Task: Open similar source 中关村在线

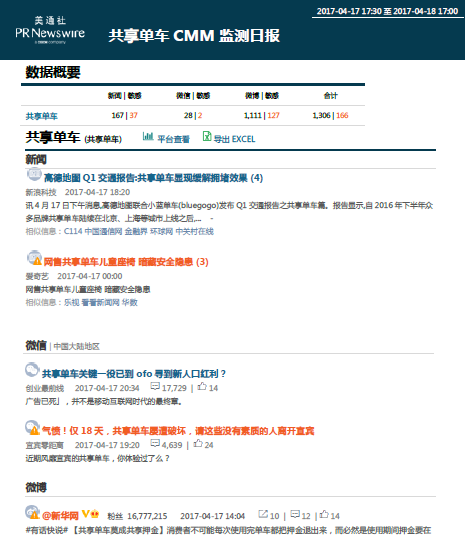Action: [195, 232]
